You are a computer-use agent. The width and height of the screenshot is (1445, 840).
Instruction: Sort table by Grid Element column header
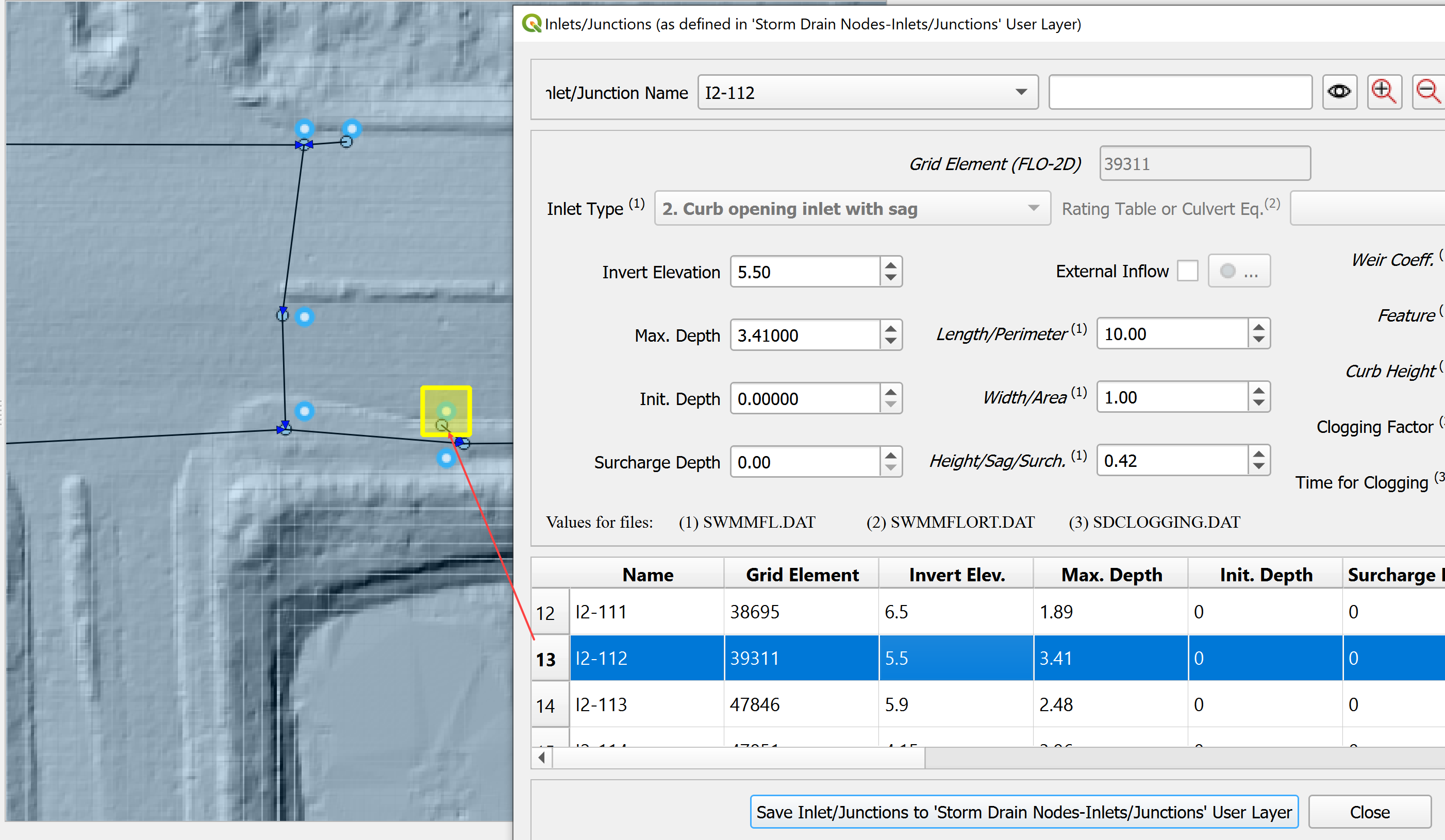(x=802, y=575)
